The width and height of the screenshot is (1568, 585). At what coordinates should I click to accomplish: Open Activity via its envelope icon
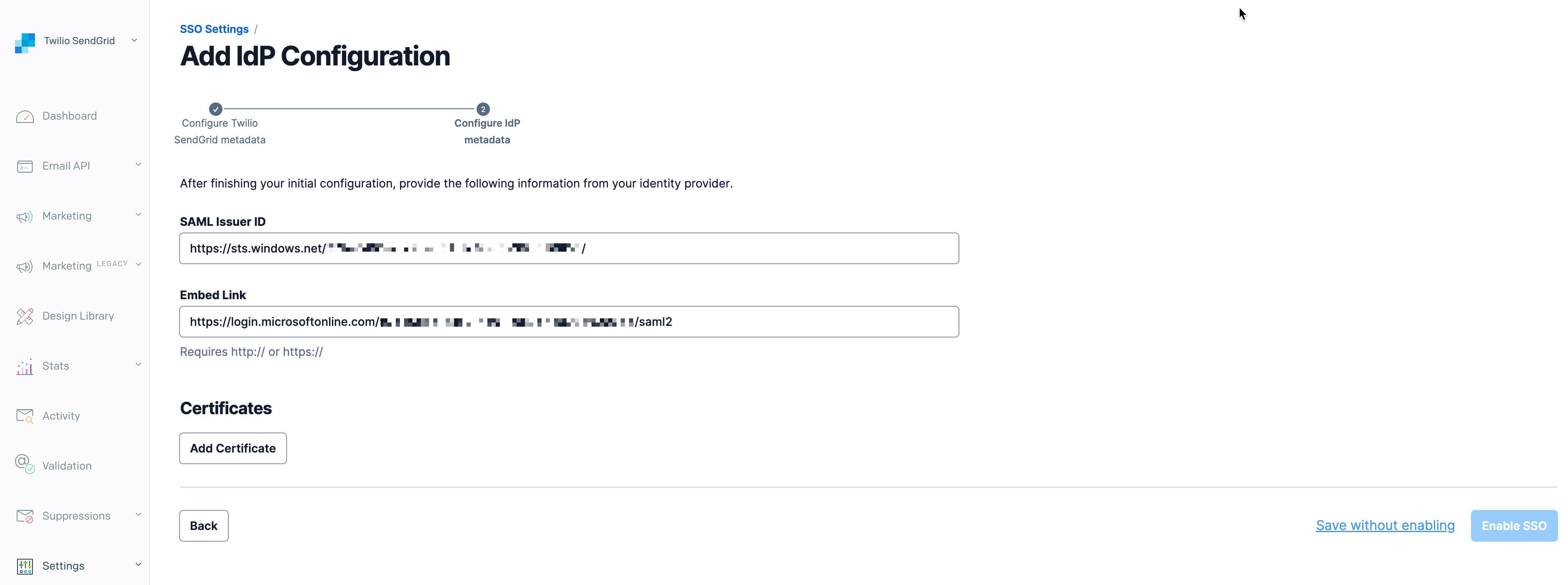pos(24,416)
